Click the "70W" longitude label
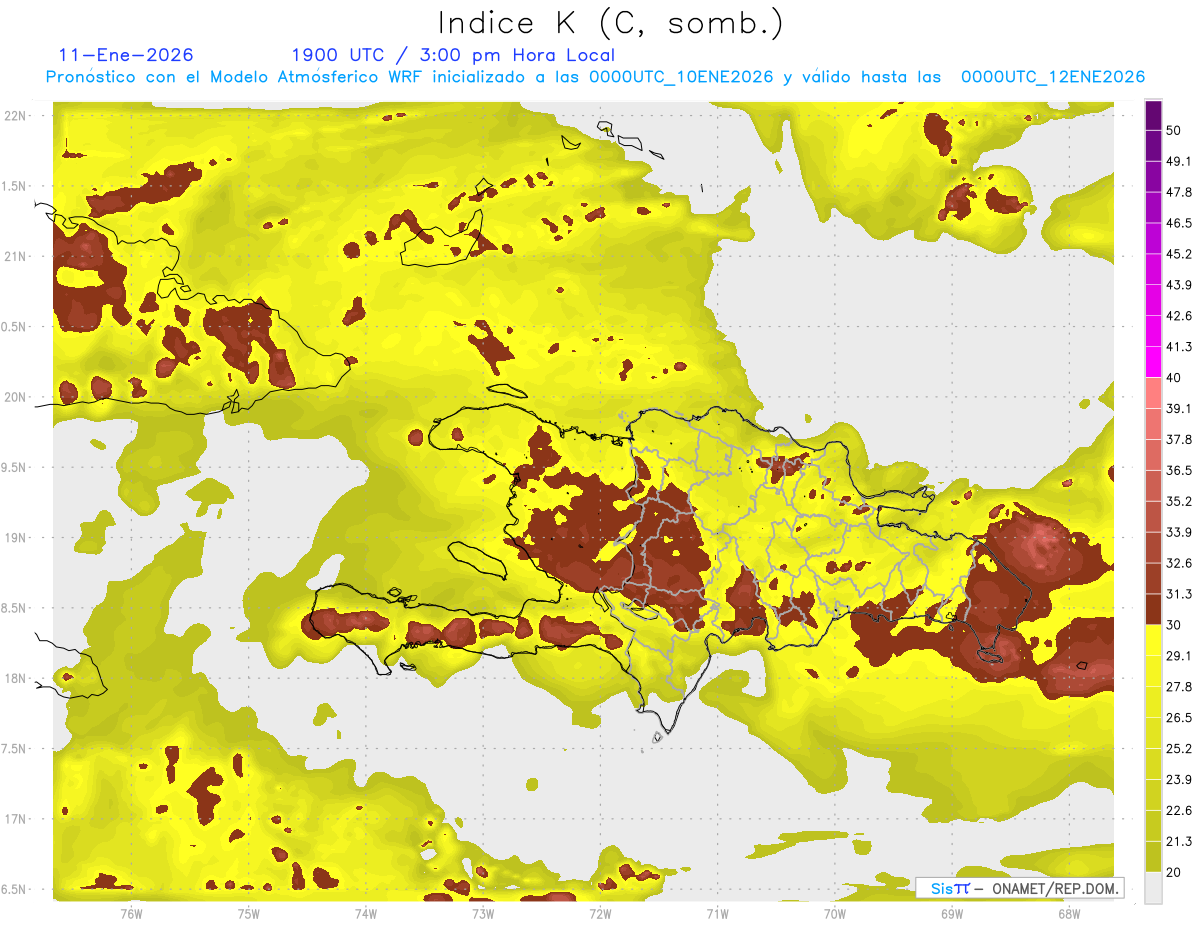The height and width of the screenshot is (927, 1200). tap(834, 914)
